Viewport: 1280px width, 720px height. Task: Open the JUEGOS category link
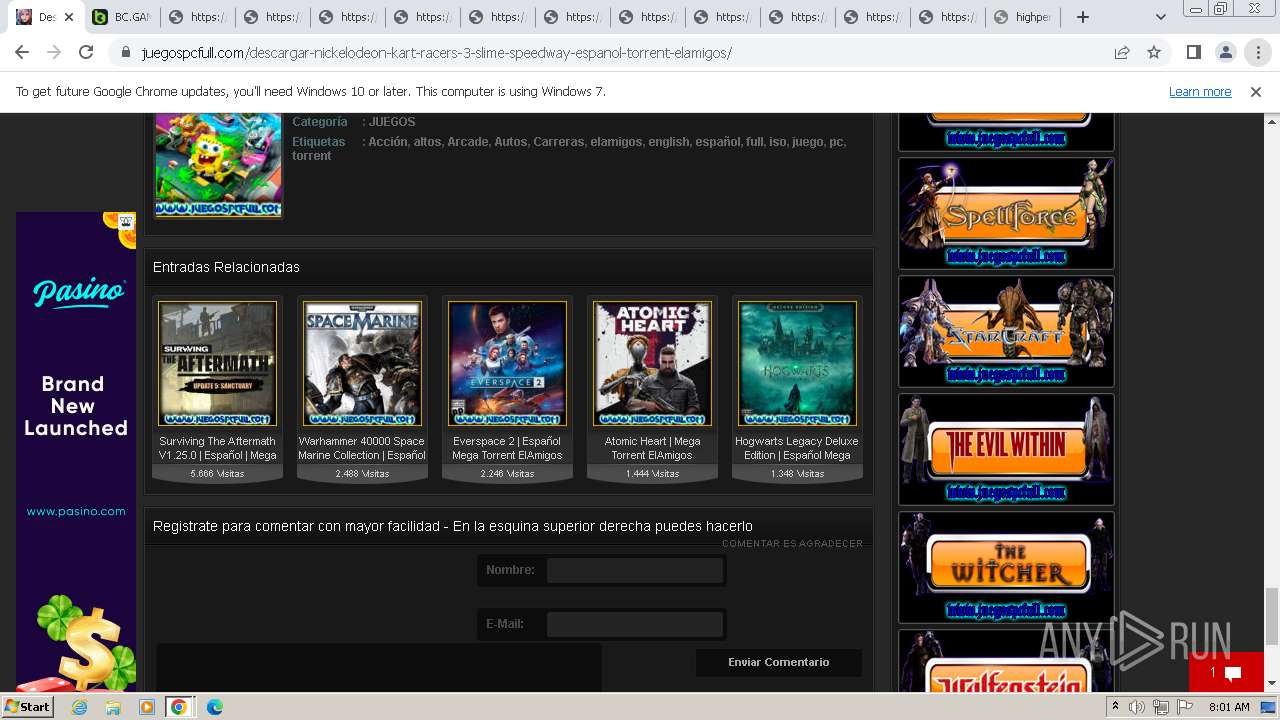pyautogui.click(x=392, y=122)
